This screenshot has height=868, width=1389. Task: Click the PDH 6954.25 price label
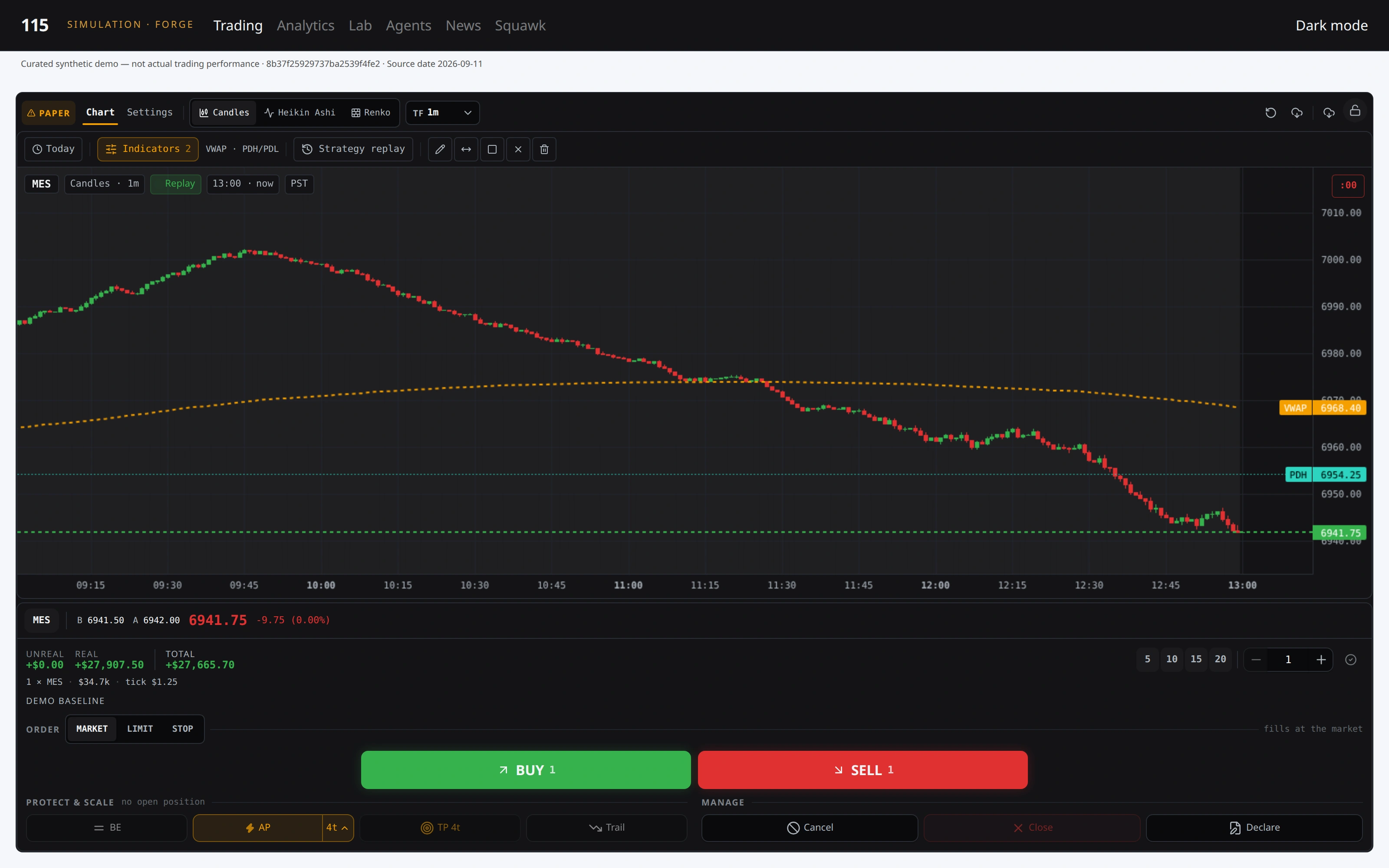(1325, 475)
